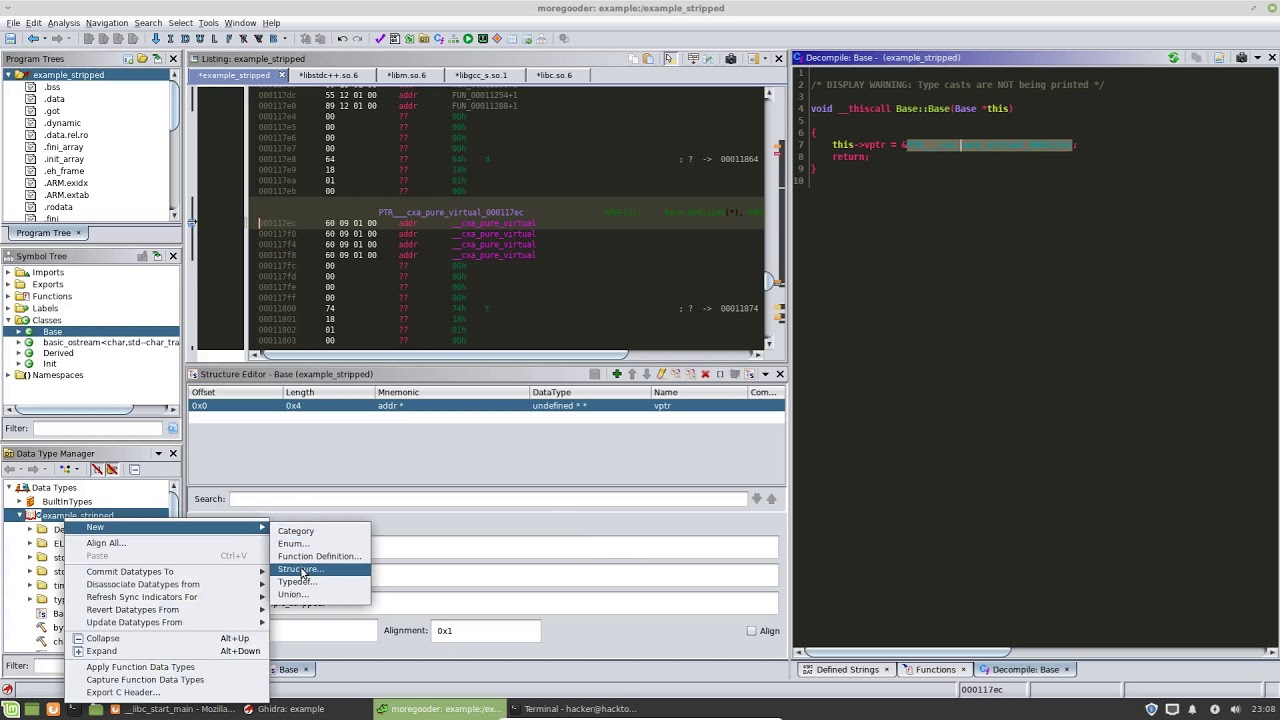Click the Alignment value field showing 0x1

[485, 631]
